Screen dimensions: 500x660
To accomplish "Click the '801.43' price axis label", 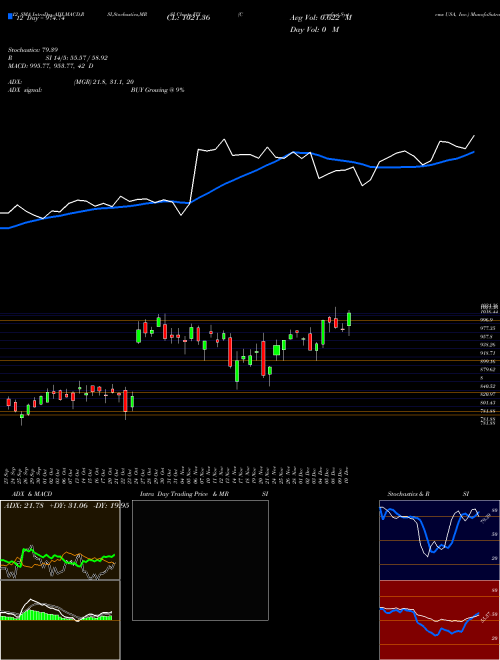I will (x=488, y=403).
